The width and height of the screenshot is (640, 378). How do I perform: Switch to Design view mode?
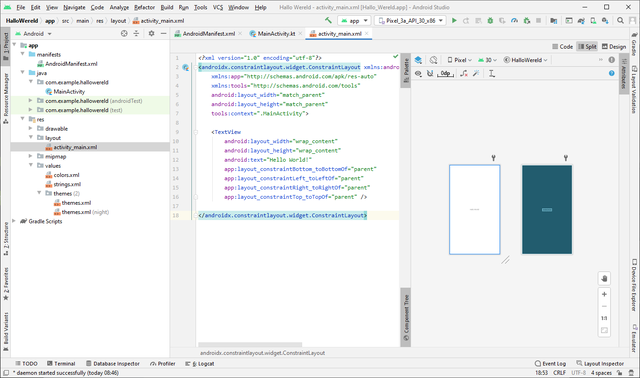click(x=614, y=47)
